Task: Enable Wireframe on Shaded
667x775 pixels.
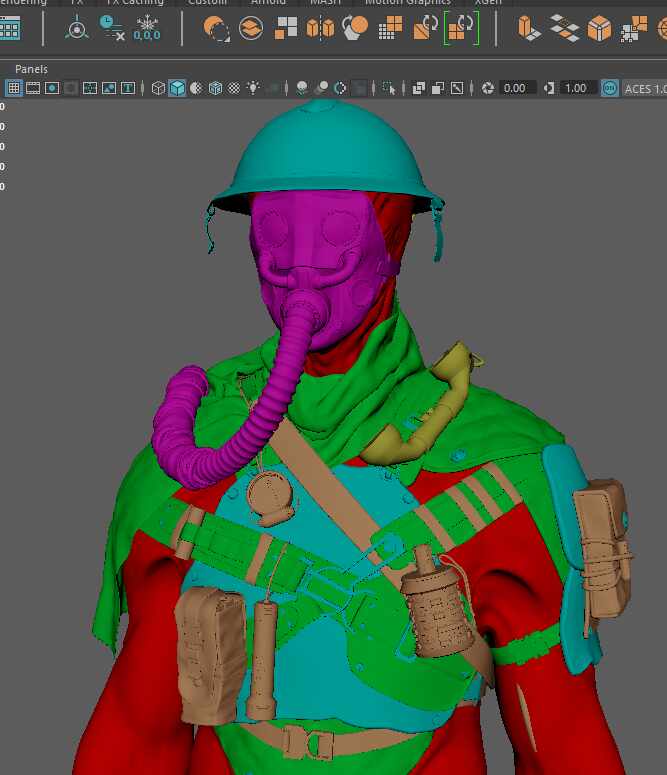Action: point(215,88)
